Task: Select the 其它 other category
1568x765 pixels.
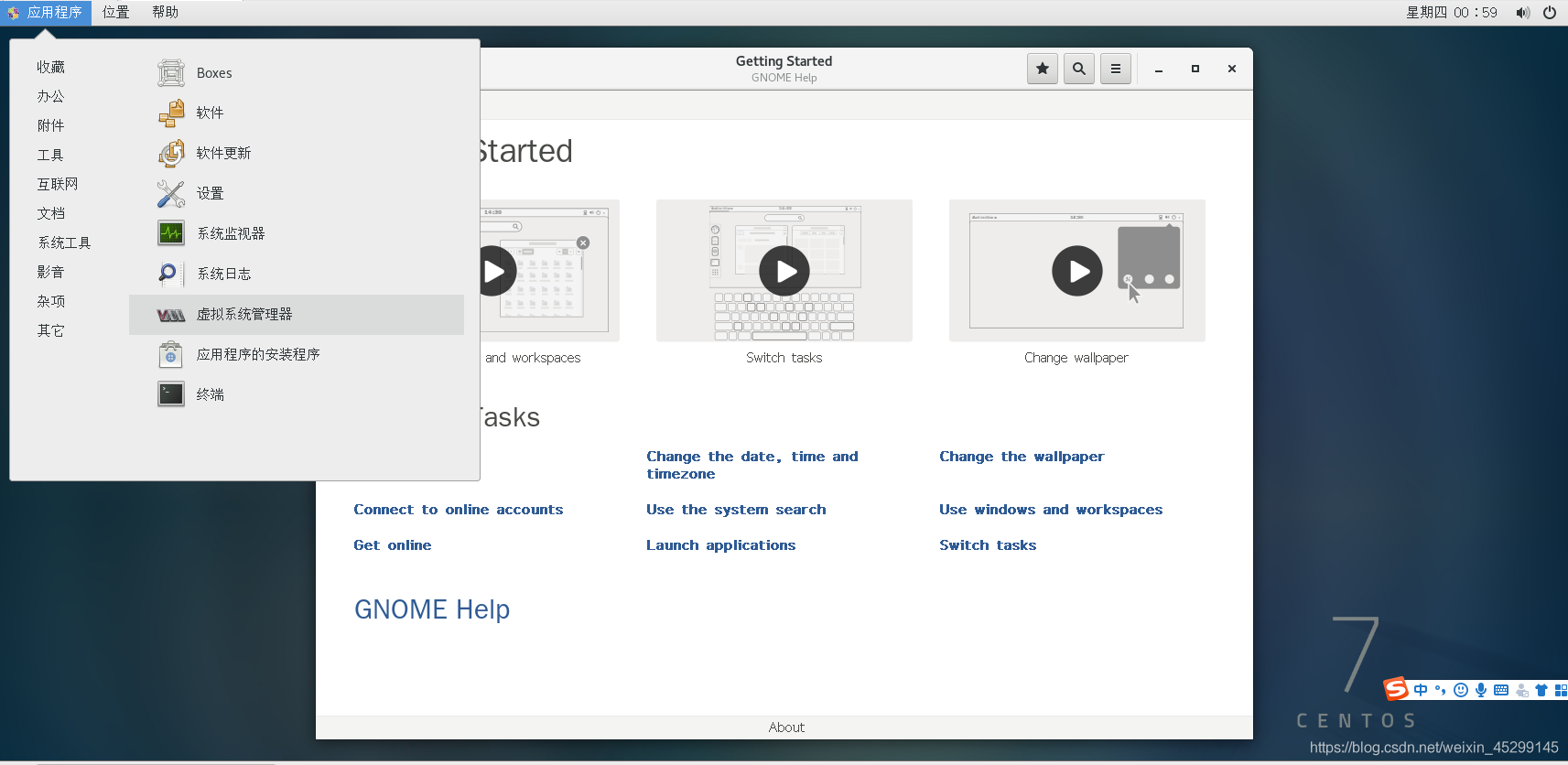Action: pyautogui.click(x=51, y=330)
